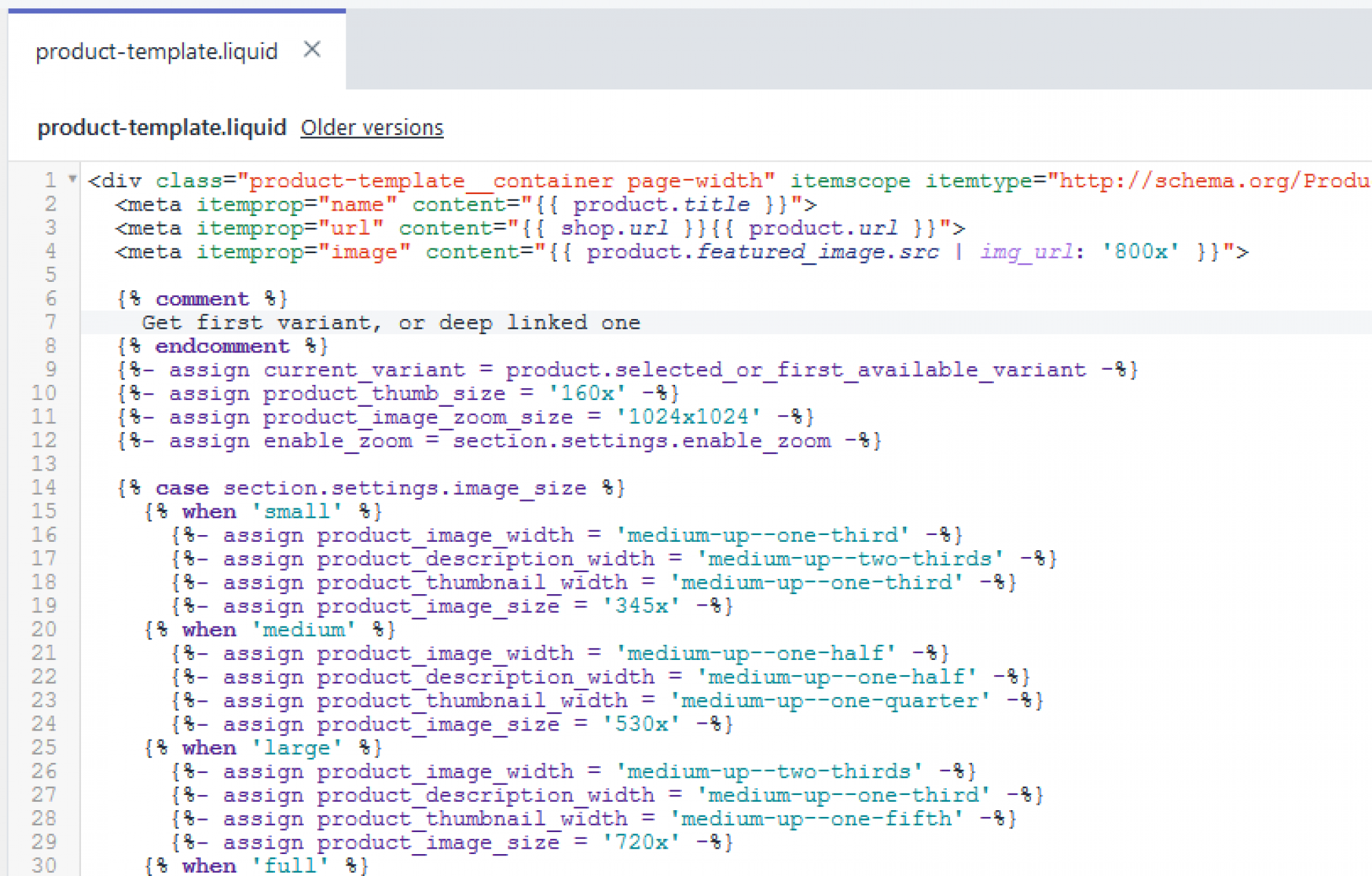
Task: Open the Older versions link
Action: pos(372,128)
